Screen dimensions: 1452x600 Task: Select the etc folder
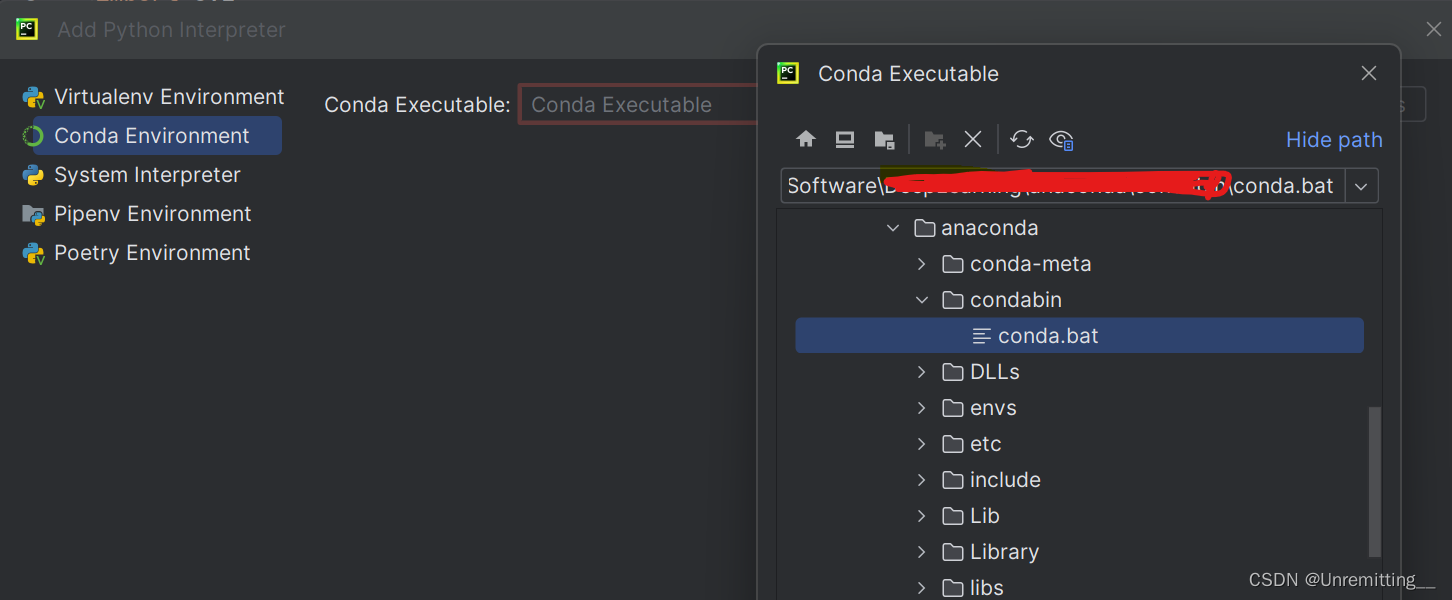coord(972,444)
